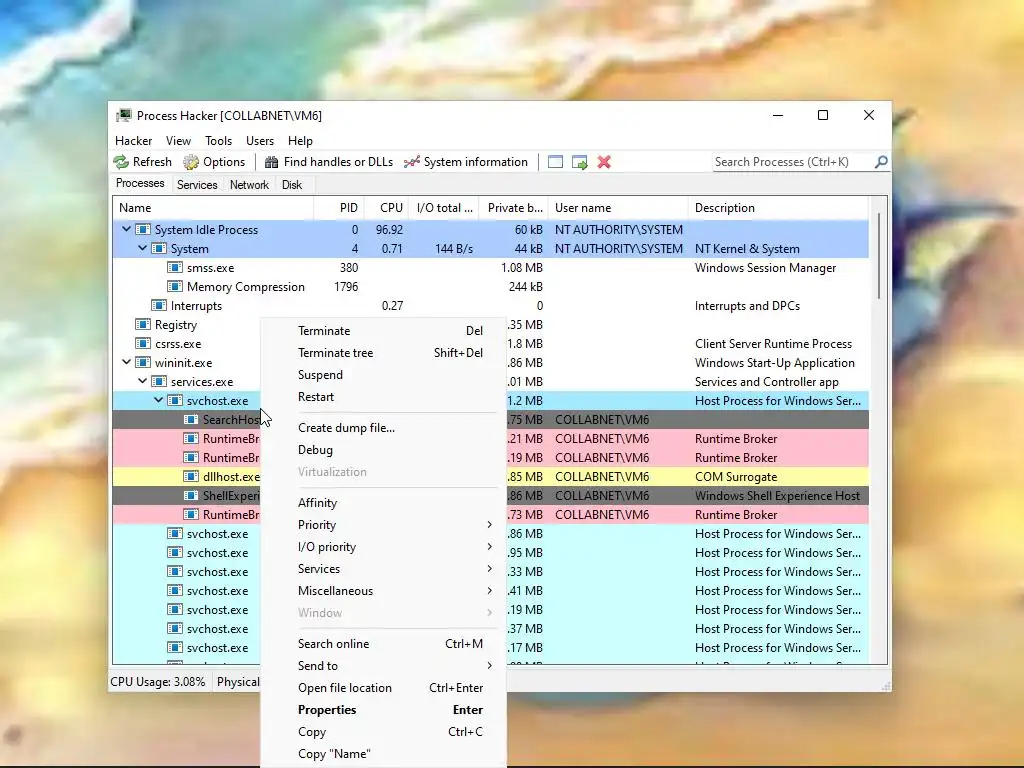The height and width of the screenshot is (768, 1024).
Task: Select Restart in the context menu
Action: click(x=383, y=397)
